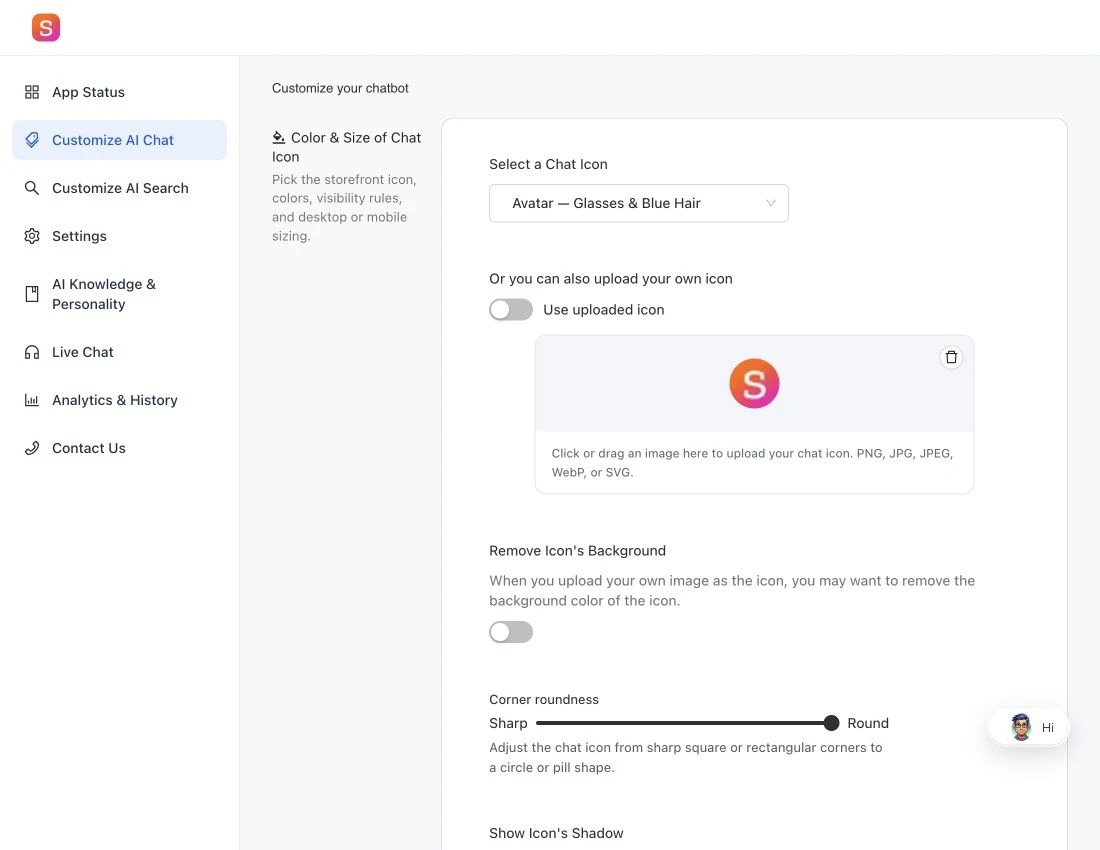Open AI Knowledge & Personality
Screen dimensions: 1100x850
[x=119, y=294]
